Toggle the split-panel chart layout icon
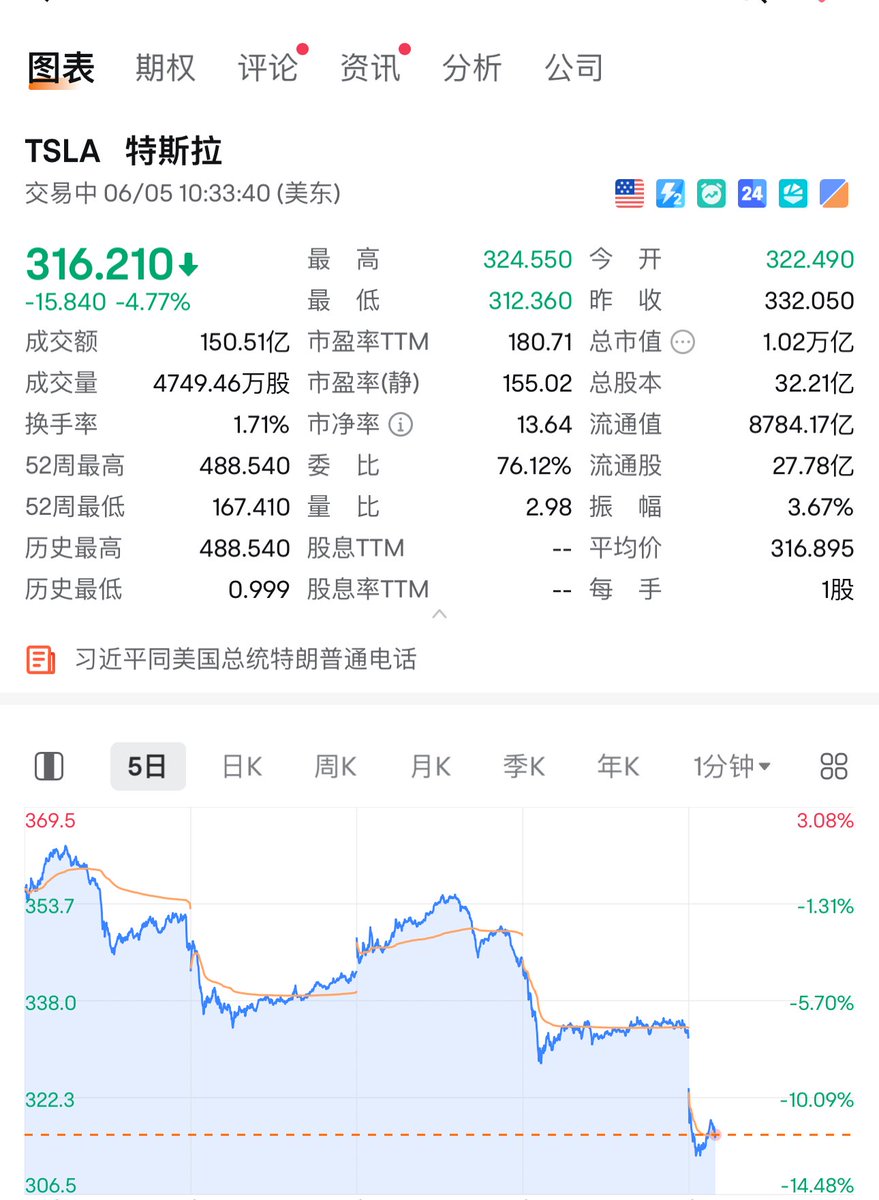Image resolution: width=879 pixels, height=1200 pixels. click(48, 767)
